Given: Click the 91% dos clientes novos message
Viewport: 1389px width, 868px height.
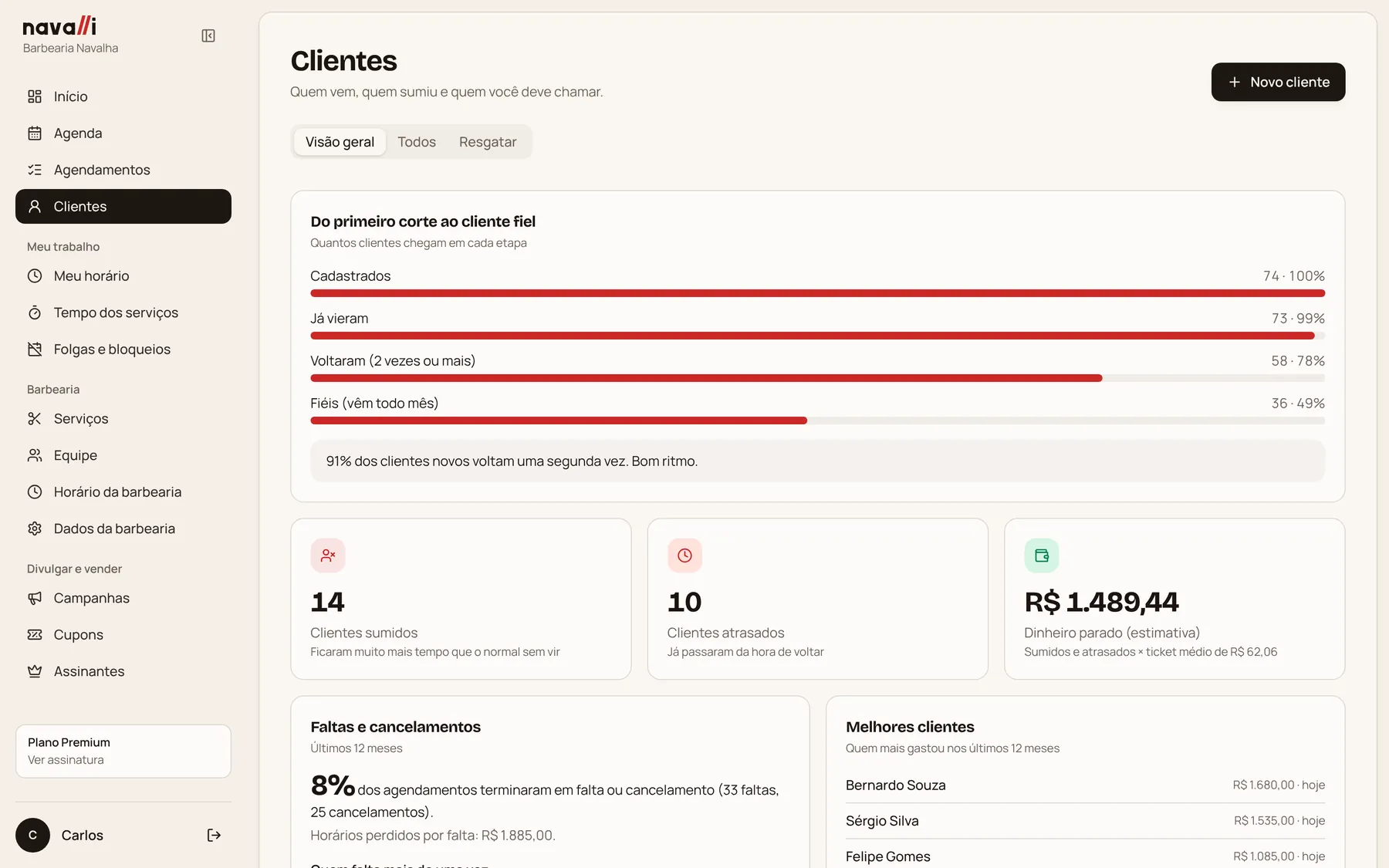Looking at the screenshot, I should point(817,461).
